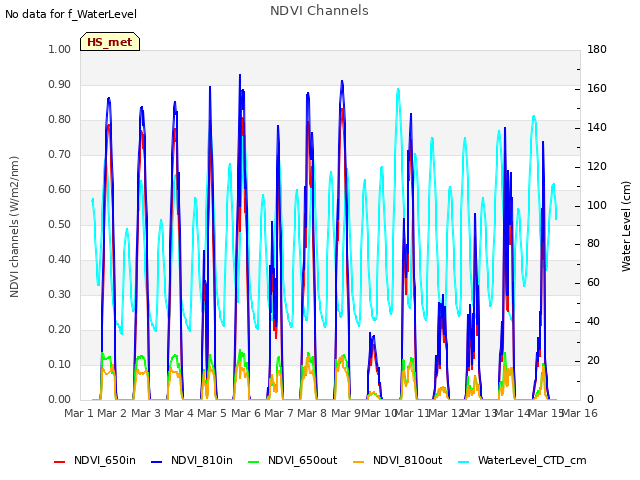Click the 'Mar 5' x-axis label
640x480 pixels.
[x=212, y=413]
